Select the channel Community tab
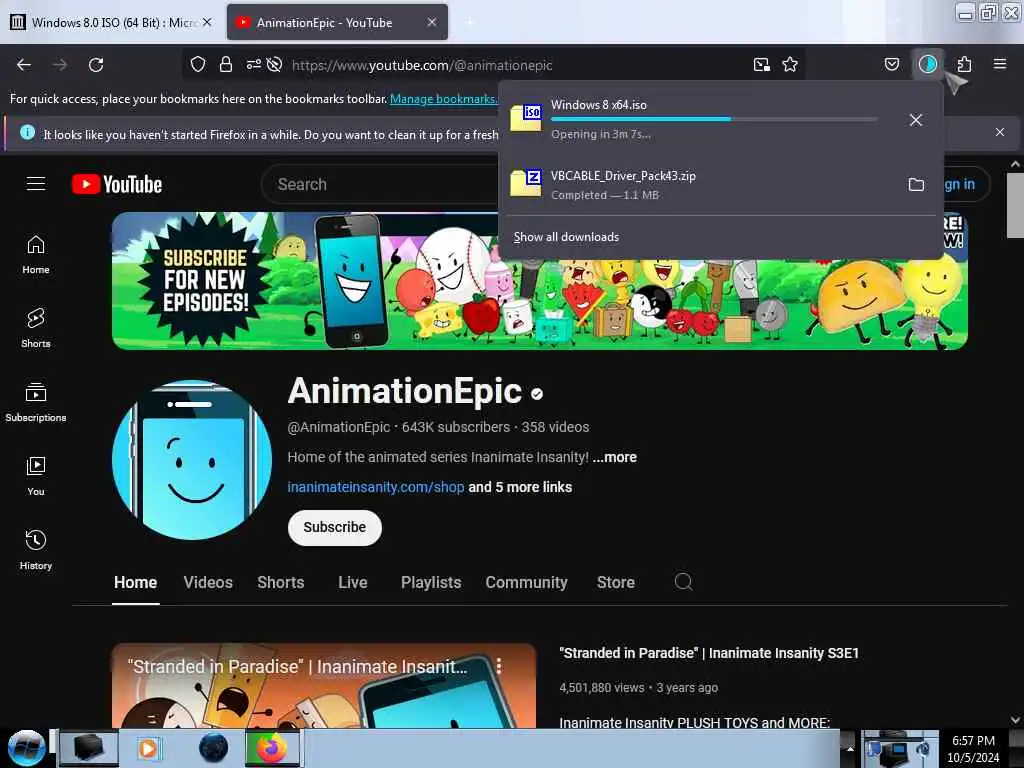Viewport: 1024px width, 768px height. (x=526, y=583)
